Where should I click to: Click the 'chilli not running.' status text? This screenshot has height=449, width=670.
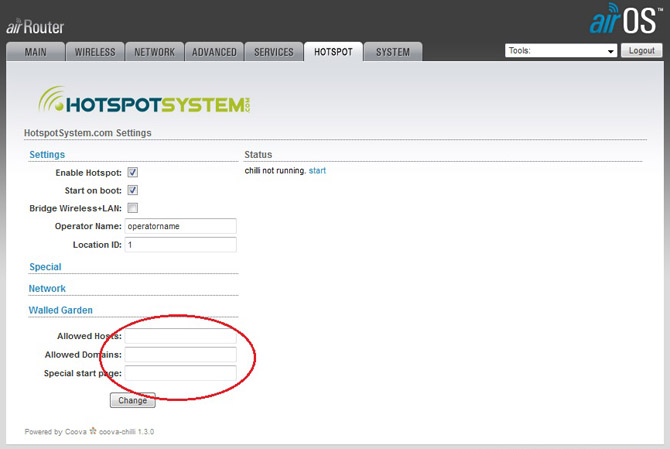click(x=275, y=170)
